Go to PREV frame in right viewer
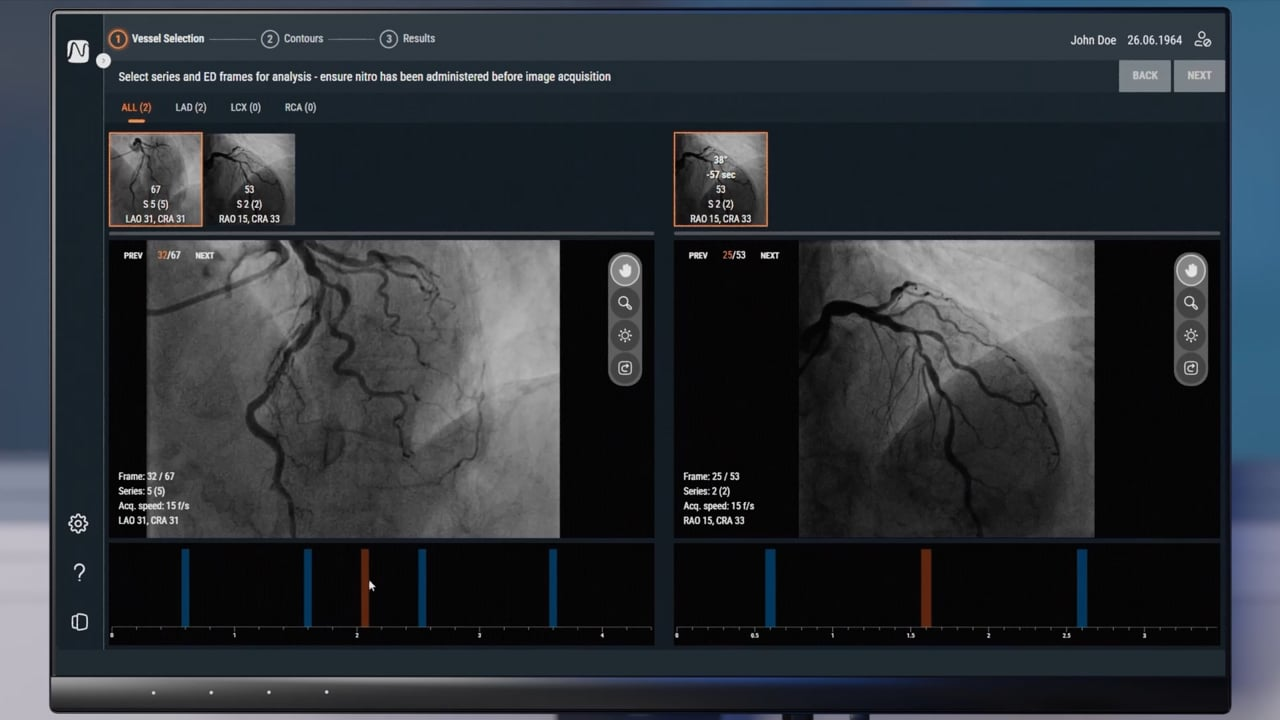Viewport: 1280px width, 720px height. [x=698, y=256]
